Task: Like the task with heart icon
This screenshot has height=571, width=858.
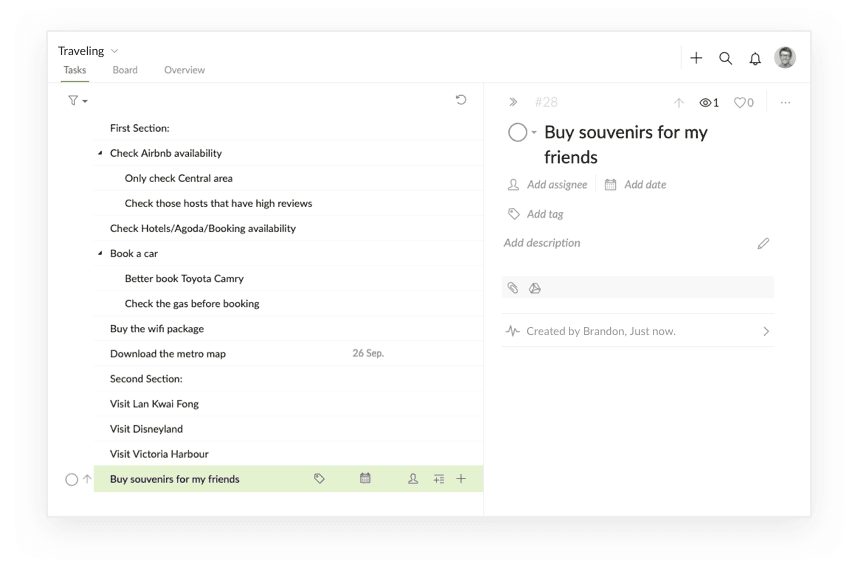Action: point(739,102)
